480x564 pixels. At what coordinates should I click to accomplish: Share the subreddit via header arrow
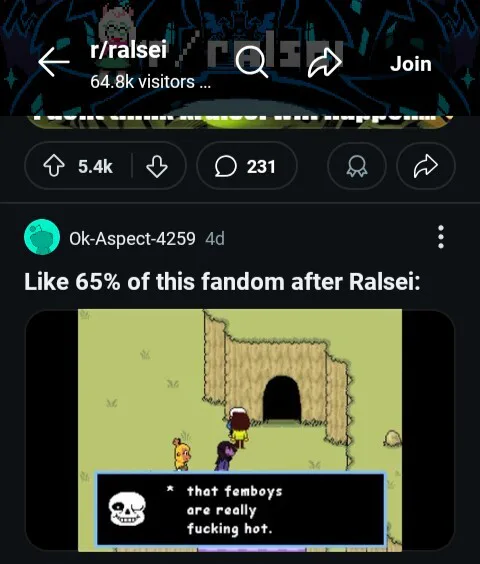coord(325,62)
